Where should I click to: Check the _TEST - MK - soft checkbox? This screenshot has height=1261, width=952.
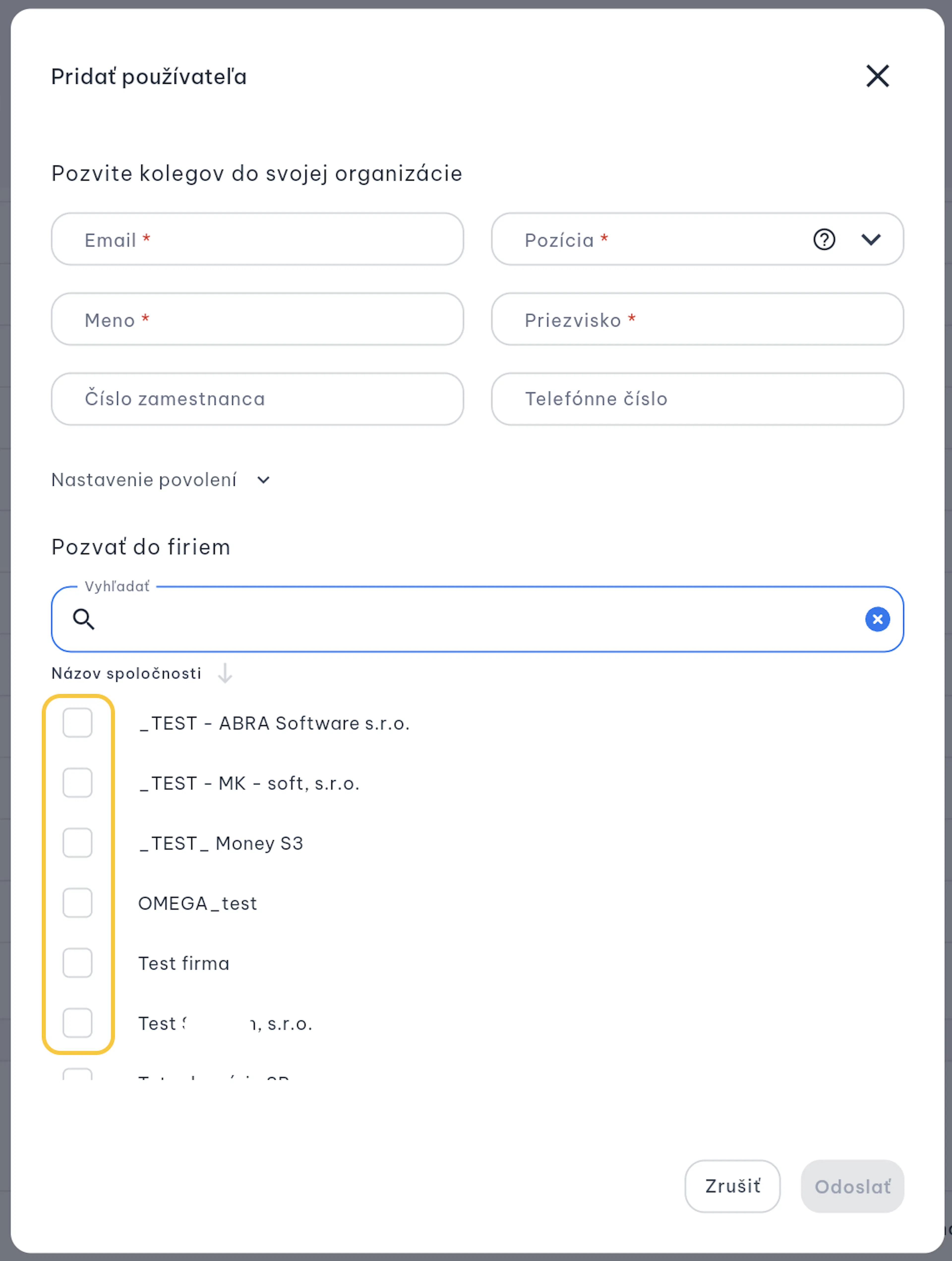tap(78, 783)
